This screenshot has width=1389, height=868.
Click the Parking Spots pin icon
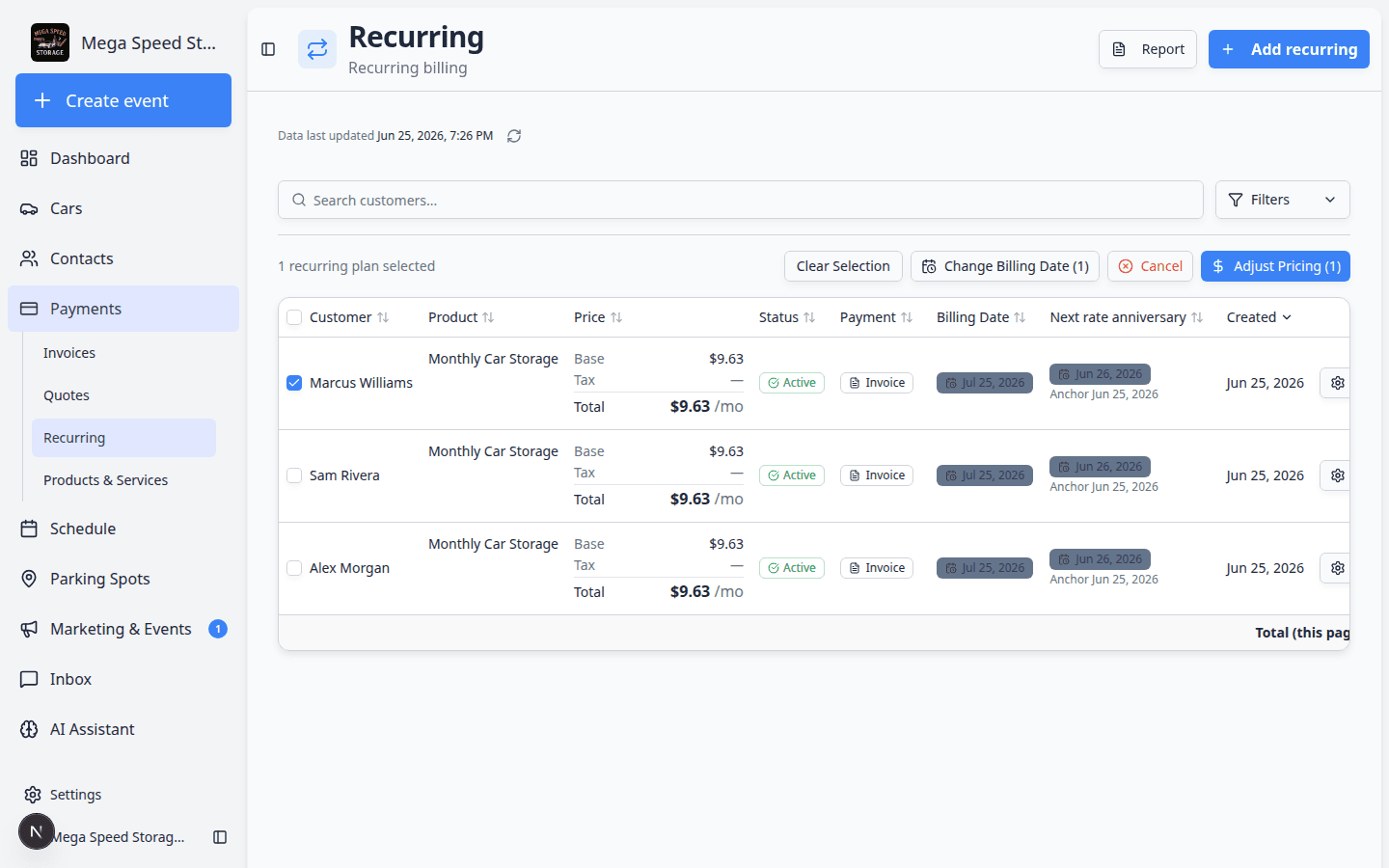(x=29, y=579)
